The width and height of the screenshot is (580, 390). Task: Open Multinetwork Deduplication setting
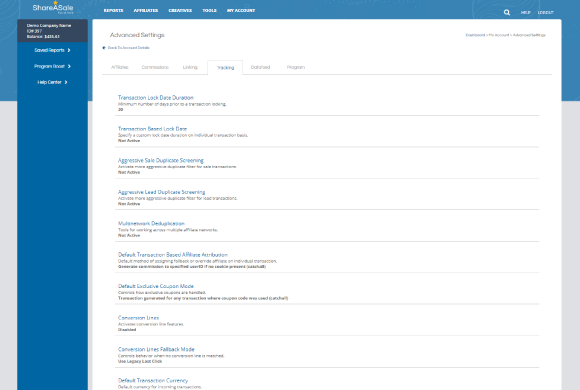click(x=151, y=223)
